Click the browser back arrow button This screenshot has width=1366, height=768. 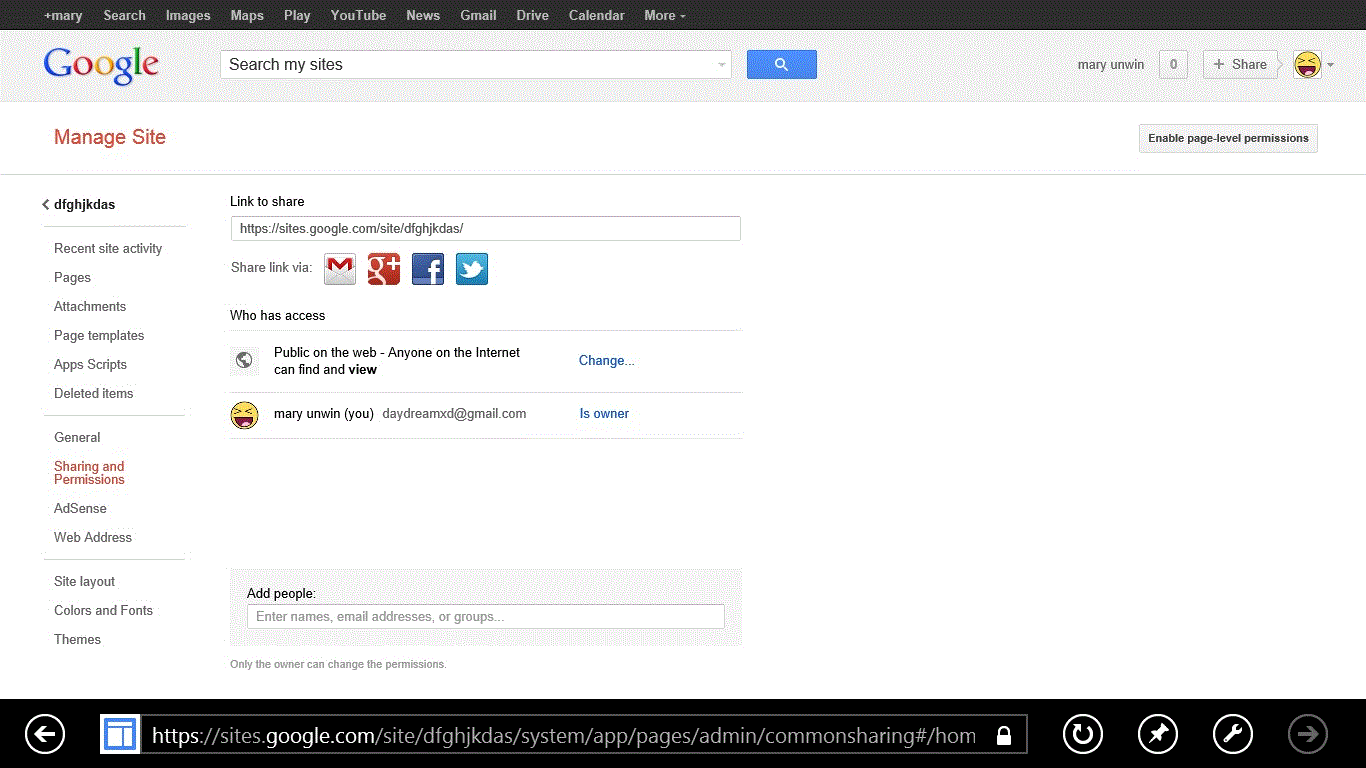(x=45, y=735)
